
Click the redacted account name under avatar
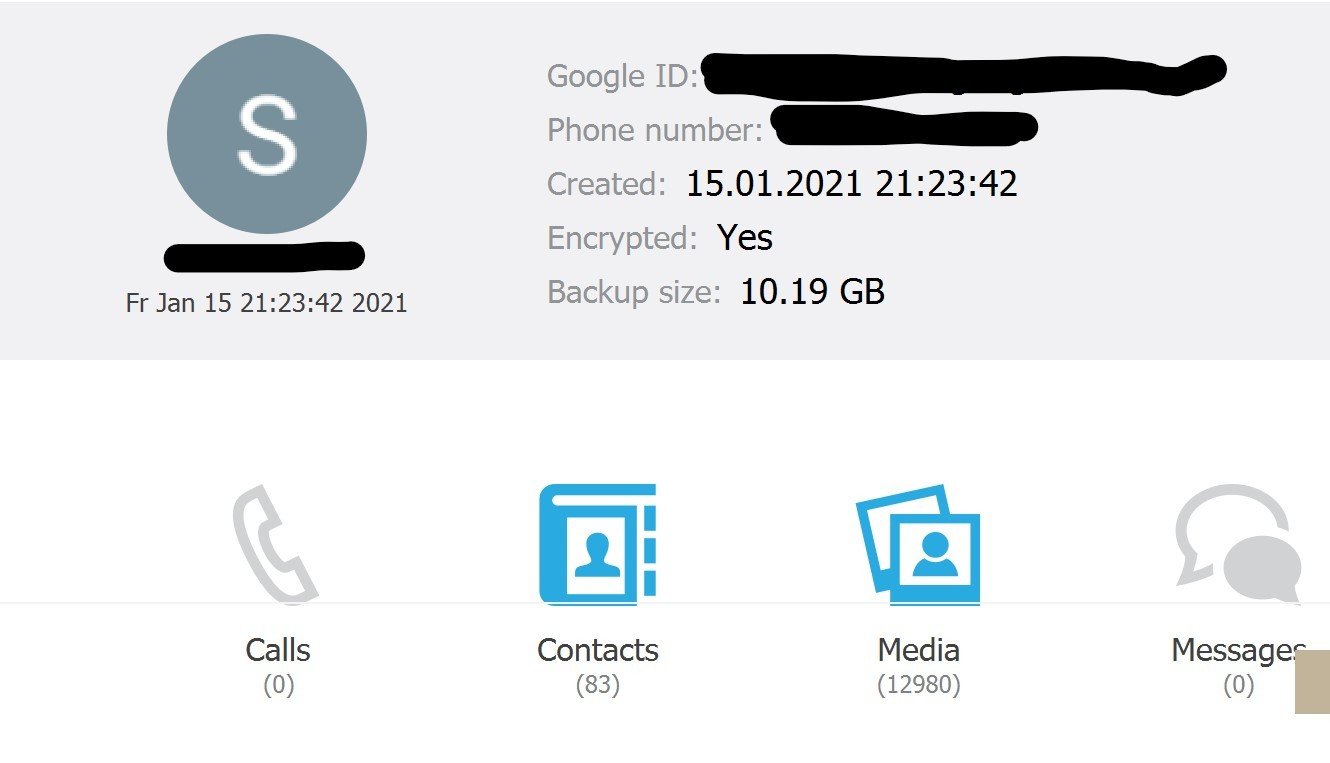[x=264, y=256]
